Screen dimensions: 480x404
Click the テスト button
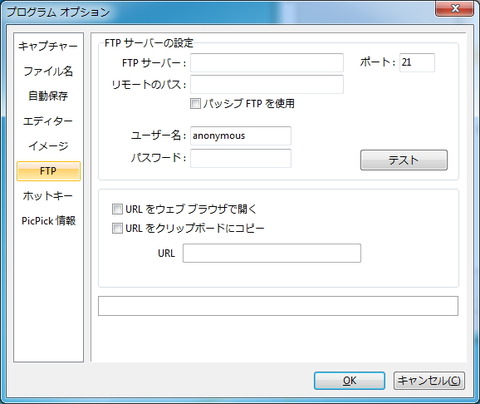click(404, 160)
